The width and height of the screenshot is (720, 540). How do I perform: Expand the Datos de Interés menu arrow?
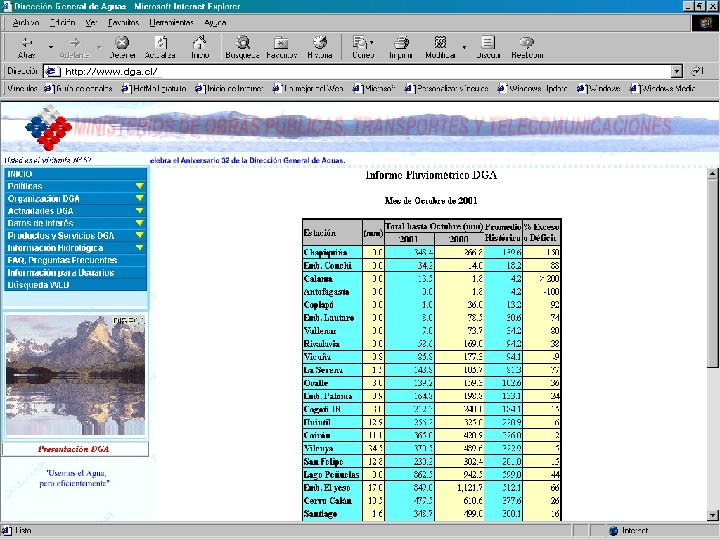click(x=140, y=223)
